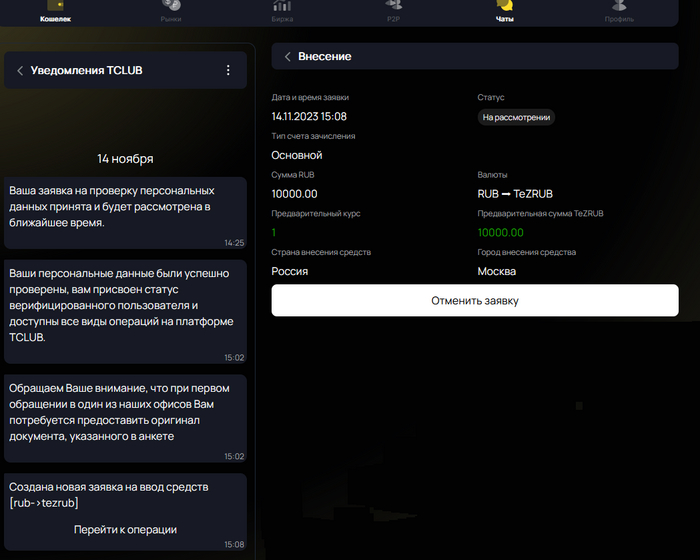This screenshot has width=700, height=560.
Task: Click the 14:25 message timestamp
Action: click(x=234, y=243)
